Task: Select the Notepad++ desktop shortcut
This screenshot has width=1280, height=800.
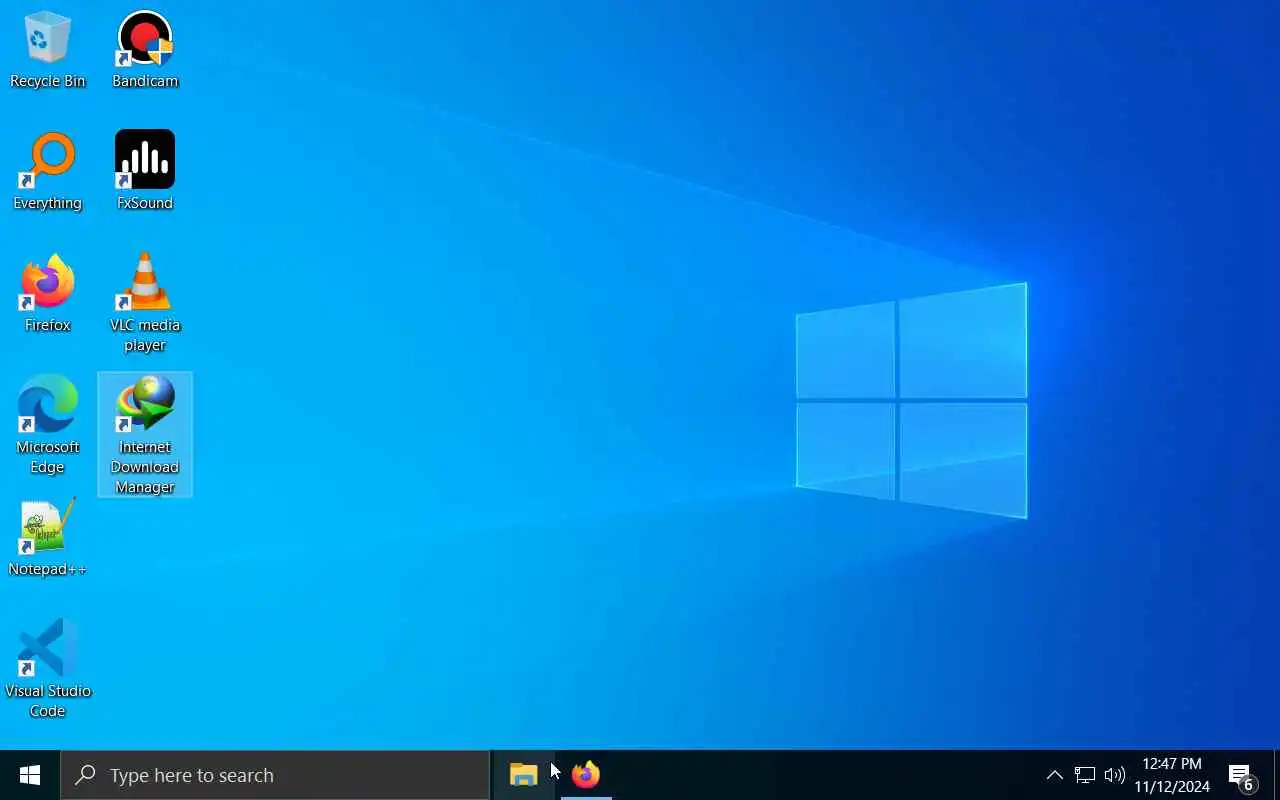Action: pos(47,538)
